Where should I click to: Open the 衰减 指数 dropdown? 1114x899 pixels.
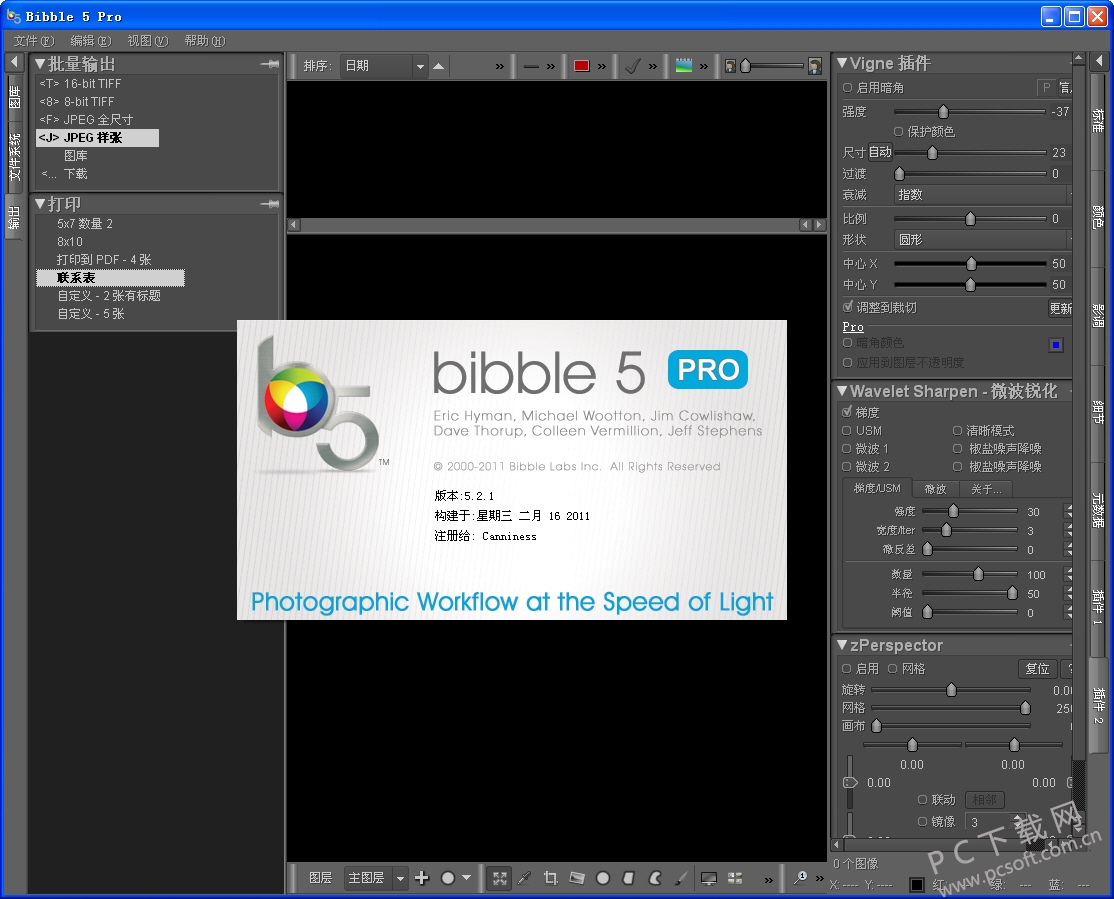982,195
